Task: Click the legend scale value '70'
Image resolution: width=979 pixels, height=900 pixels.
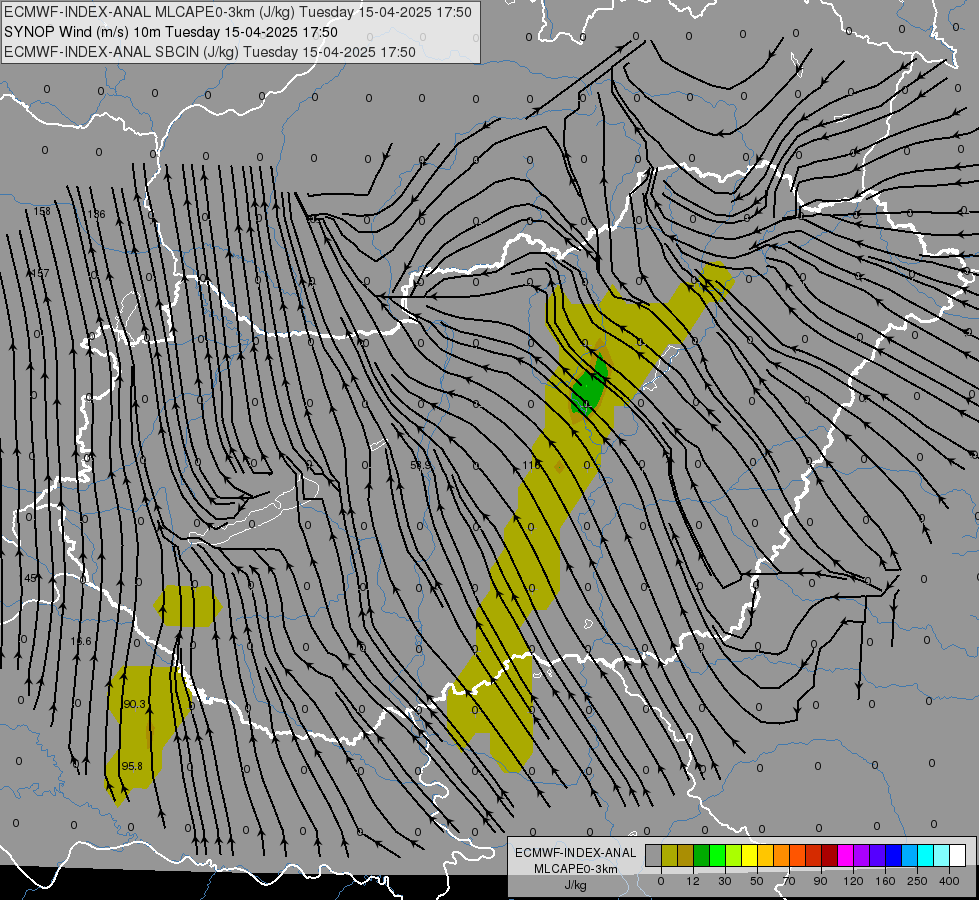Action: (789, 881)
